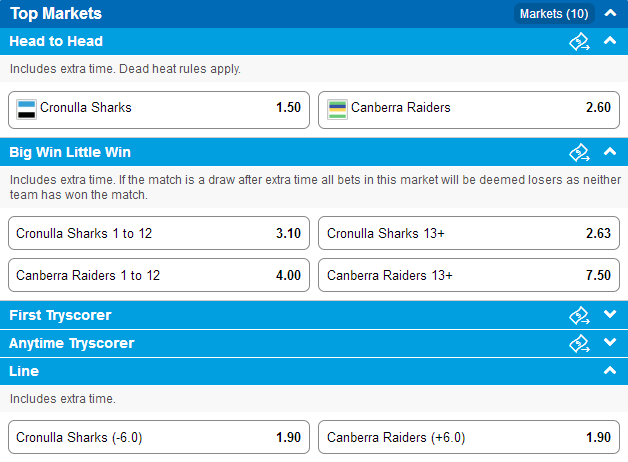Image resolution: width=628 pixels, height=462 pixels.
Task: Bet on Cronulla Sharks head to head at 1.50
Action: tap(159, 110)
